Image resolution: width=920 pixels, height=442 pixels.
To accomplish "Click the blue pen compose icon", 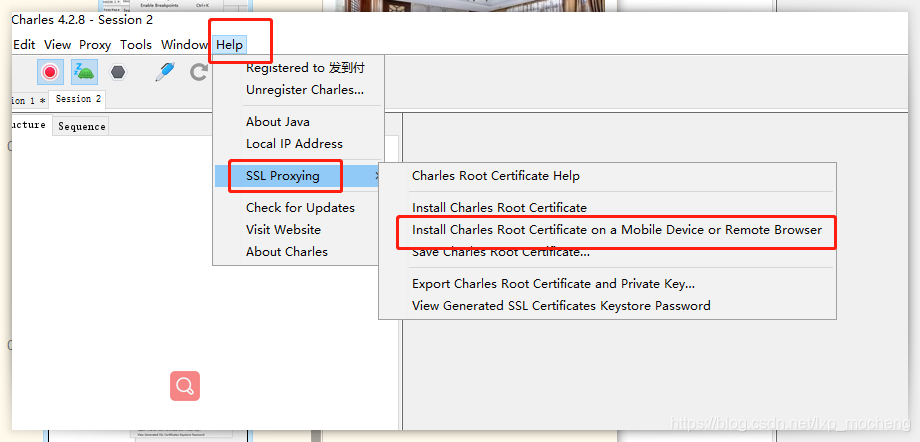I will point(165,72).
